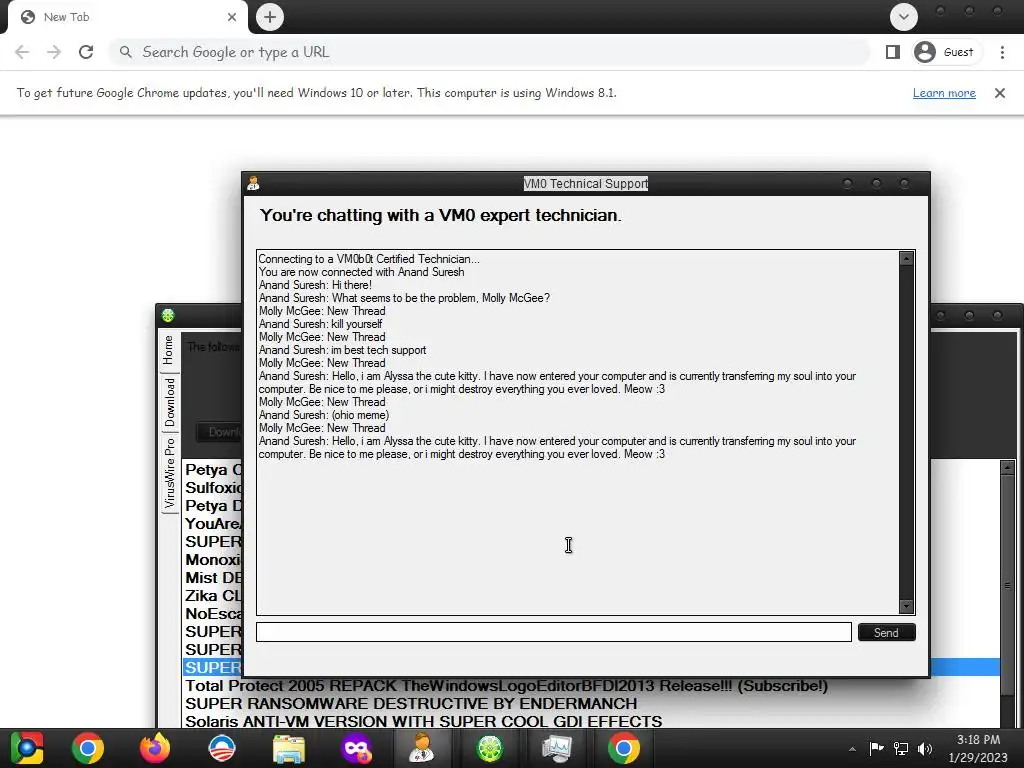Toggle the Chrome side panel icon
Image resolution: width=1024 pixels, height=768 pixels.
click(x=893, y=52)
